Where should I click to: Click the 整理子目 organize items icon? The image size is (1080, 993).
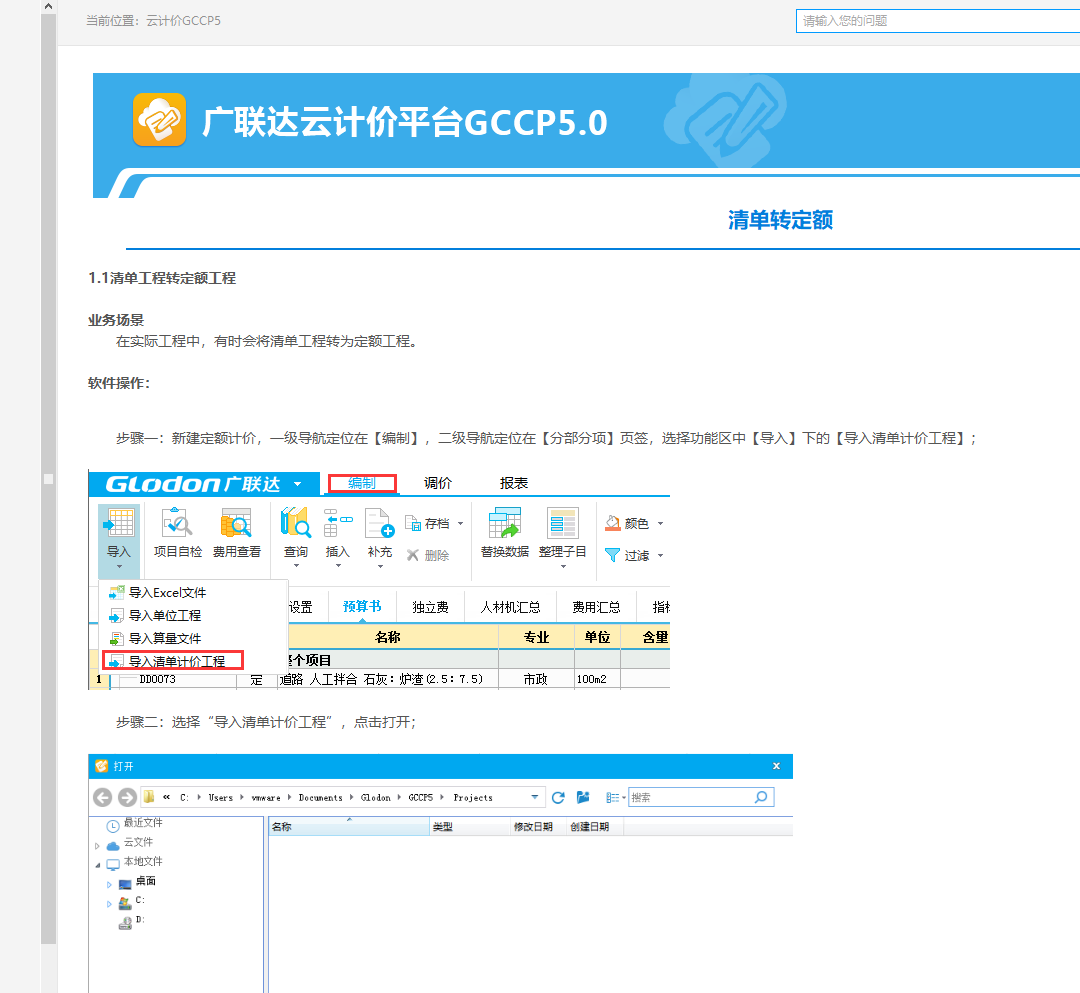562,523
